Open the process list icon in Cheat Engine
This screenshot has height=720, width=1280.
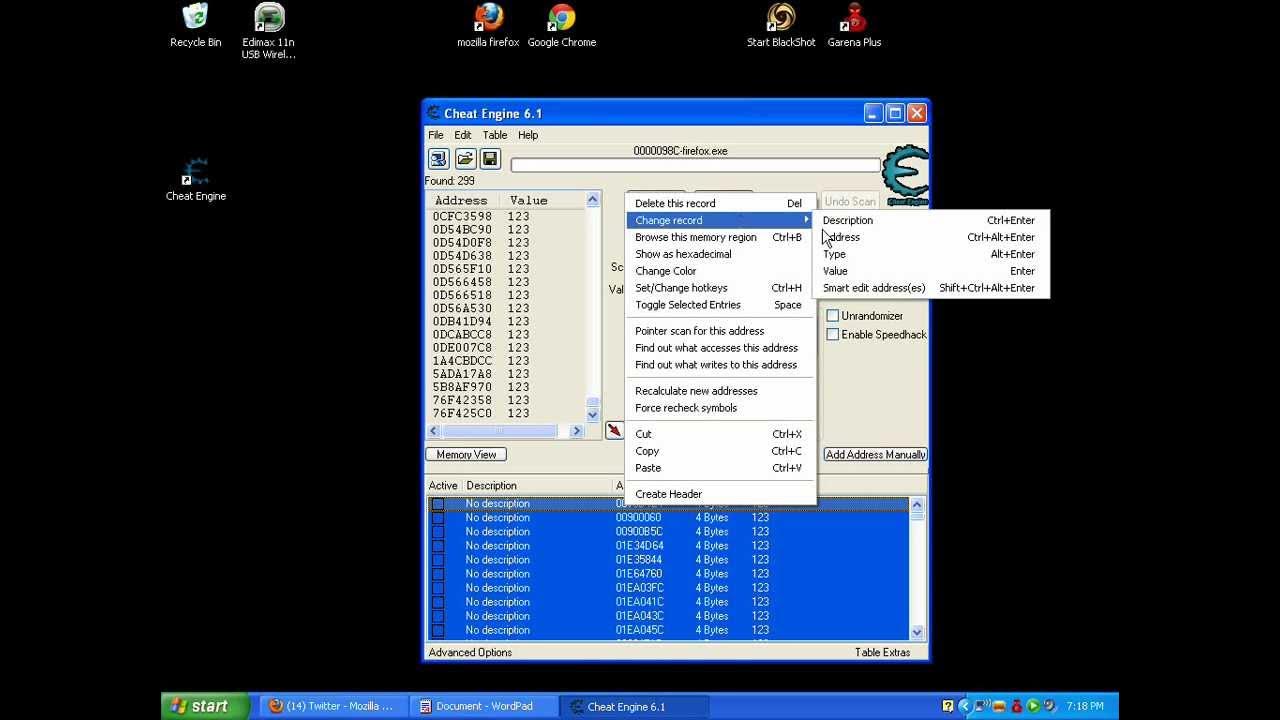coord(438,159)
